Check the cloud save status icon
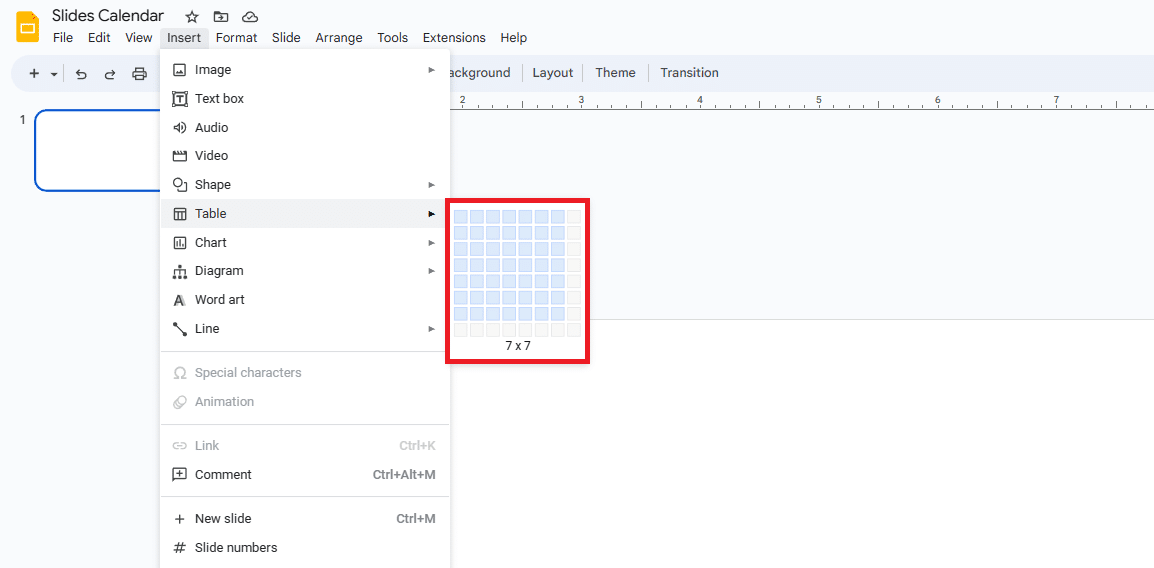1154x568 pixels. (250, 17)
